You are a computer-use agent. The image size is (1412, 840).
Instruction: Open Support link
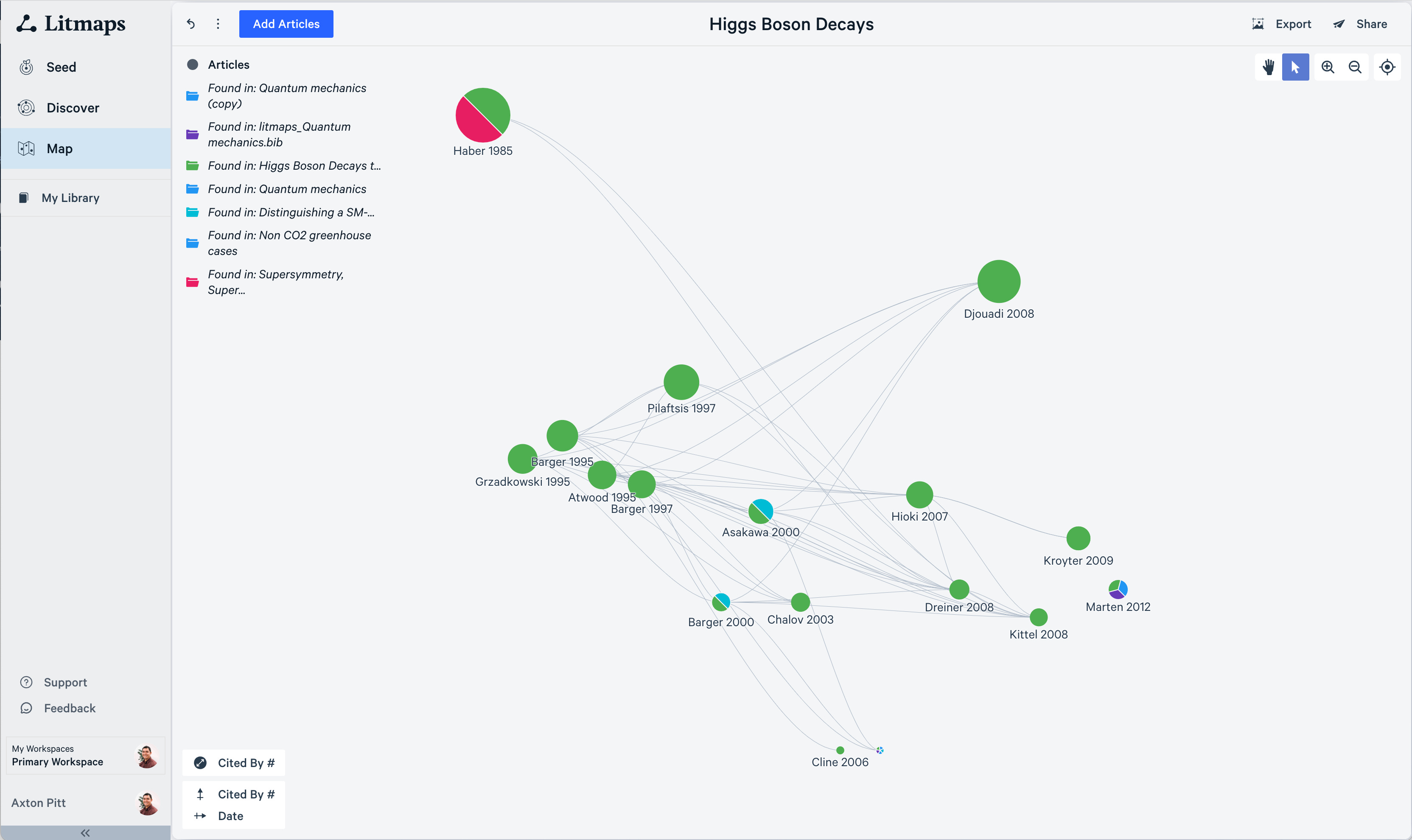click(54, 682)
